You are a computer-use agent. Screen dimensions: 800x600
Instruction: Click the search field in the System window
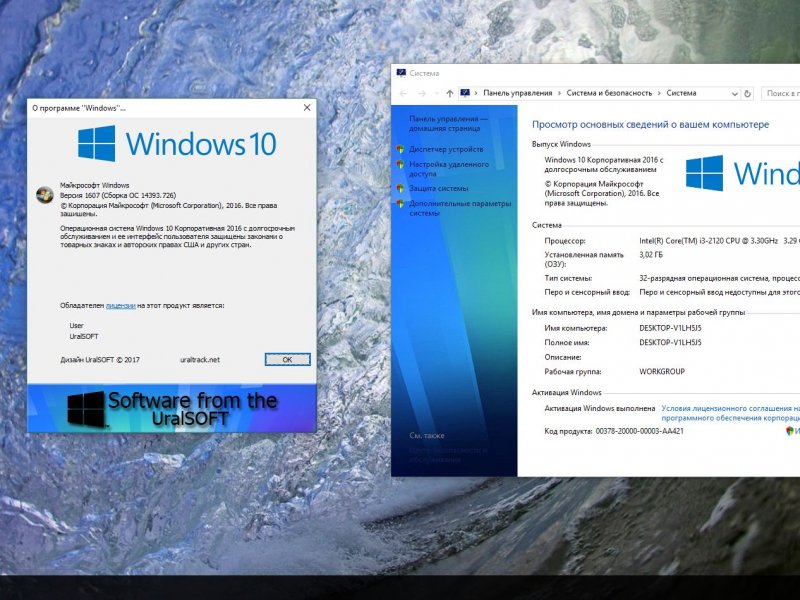coord(781,93)
